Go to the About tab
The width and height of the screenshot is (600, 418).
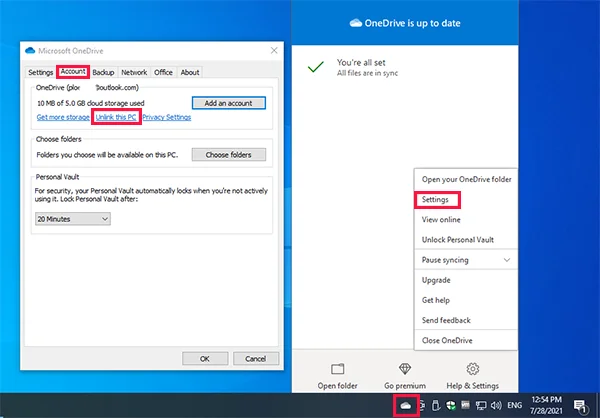(190, 72)
